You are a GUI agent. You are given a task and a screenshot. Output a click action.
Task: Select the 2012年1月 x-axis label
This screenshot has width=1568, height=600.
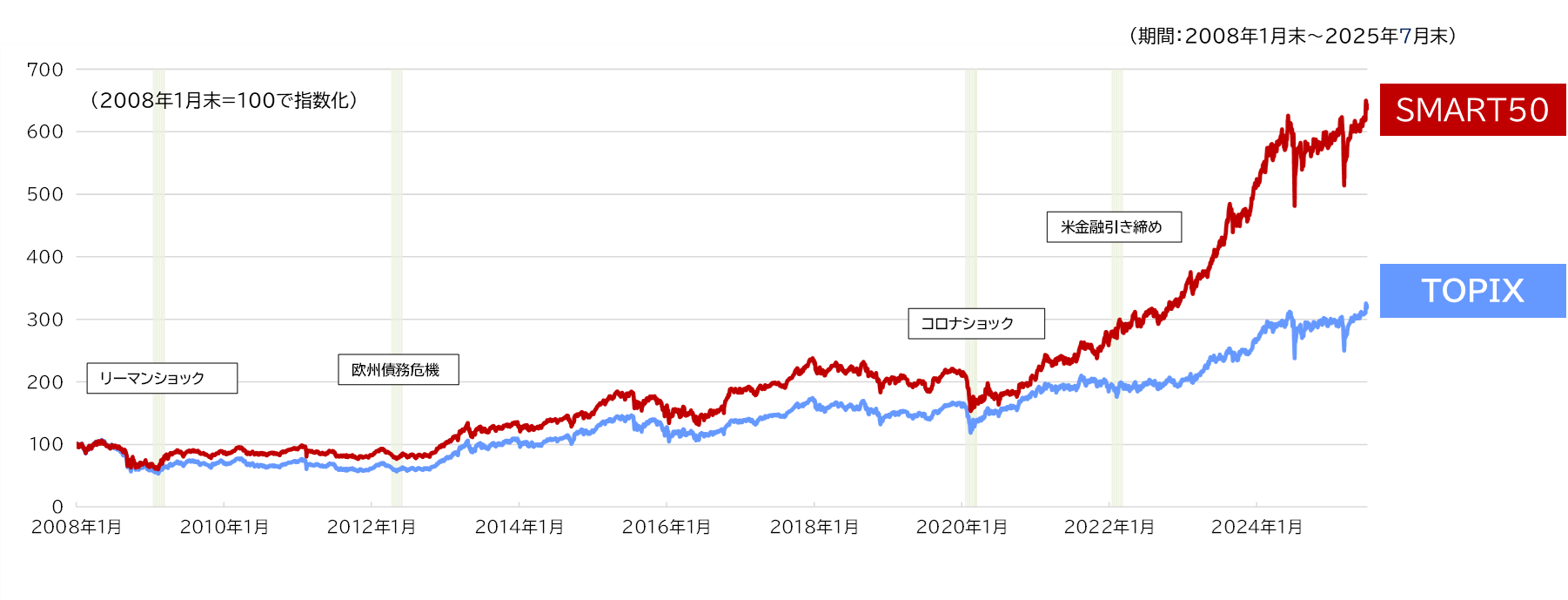click(x=372, y=527)
